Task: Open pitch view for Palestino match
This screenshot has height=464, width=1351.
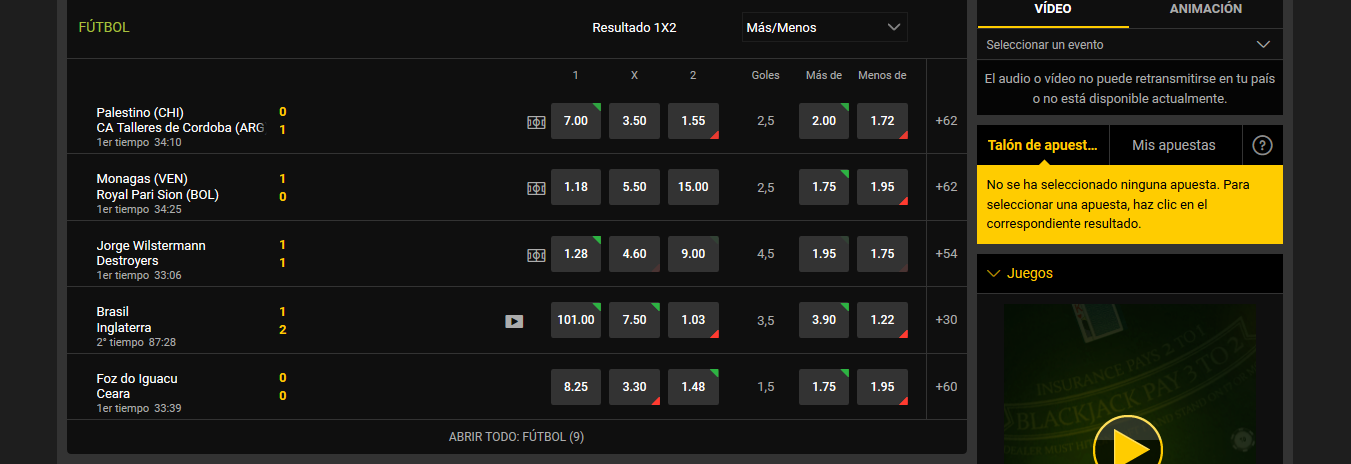Action: (x=536, y=121)
